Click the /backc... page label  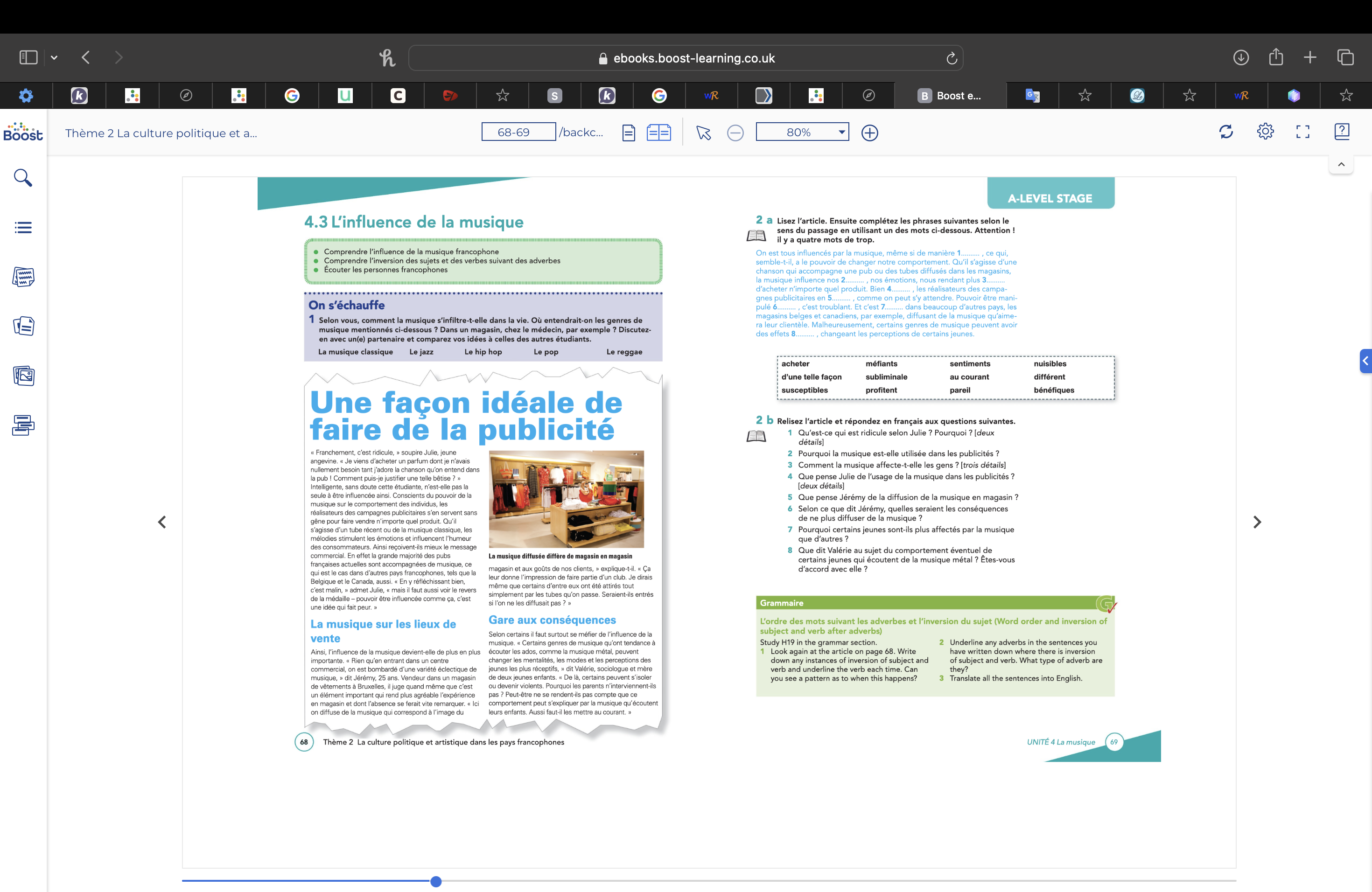tap(581, 132)
